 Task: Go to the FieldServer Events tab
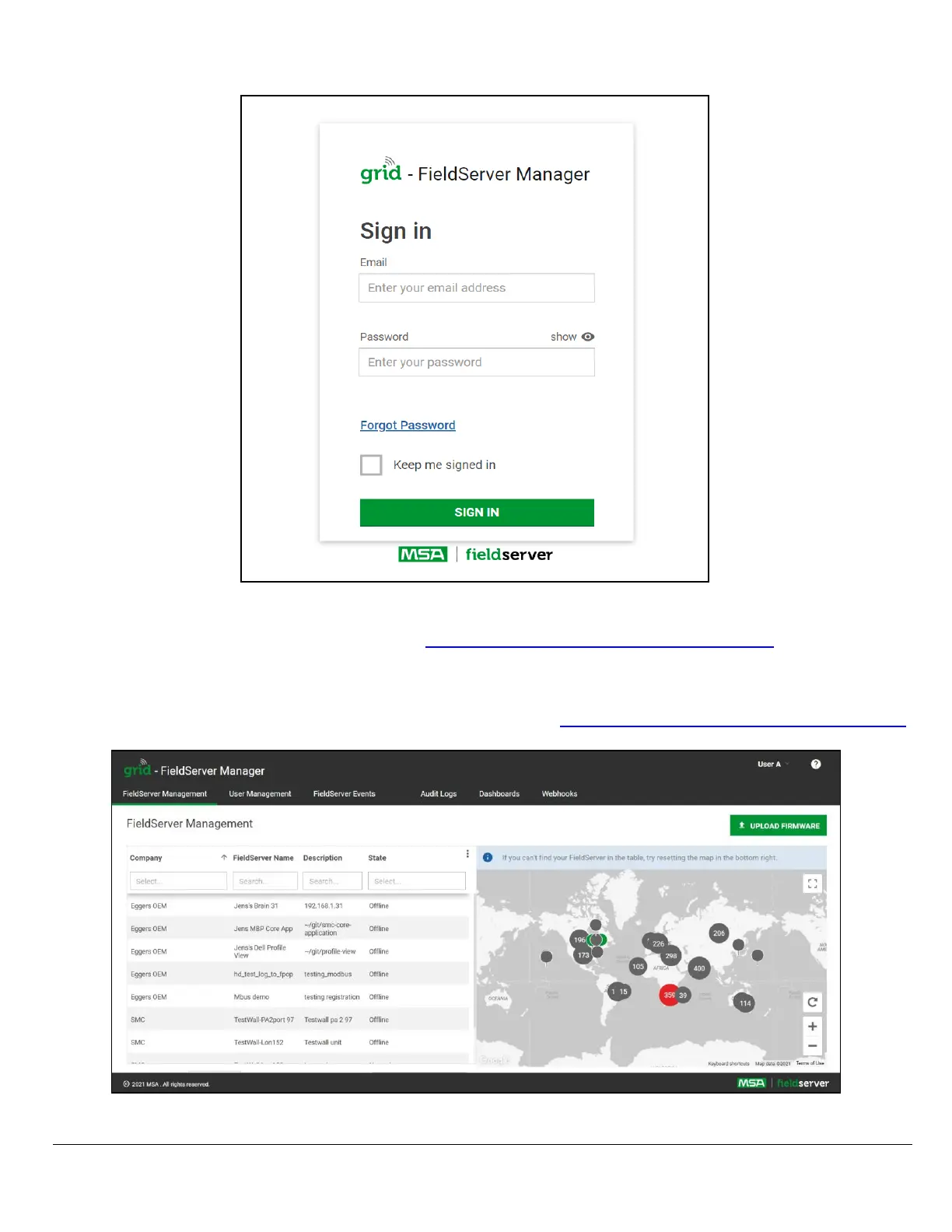pyautogui.click(x=344, y=794)
